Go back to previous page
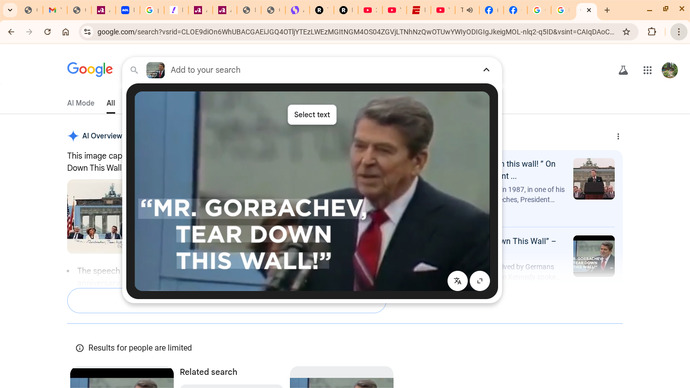690x388 pixels. [x=11, y=32]
